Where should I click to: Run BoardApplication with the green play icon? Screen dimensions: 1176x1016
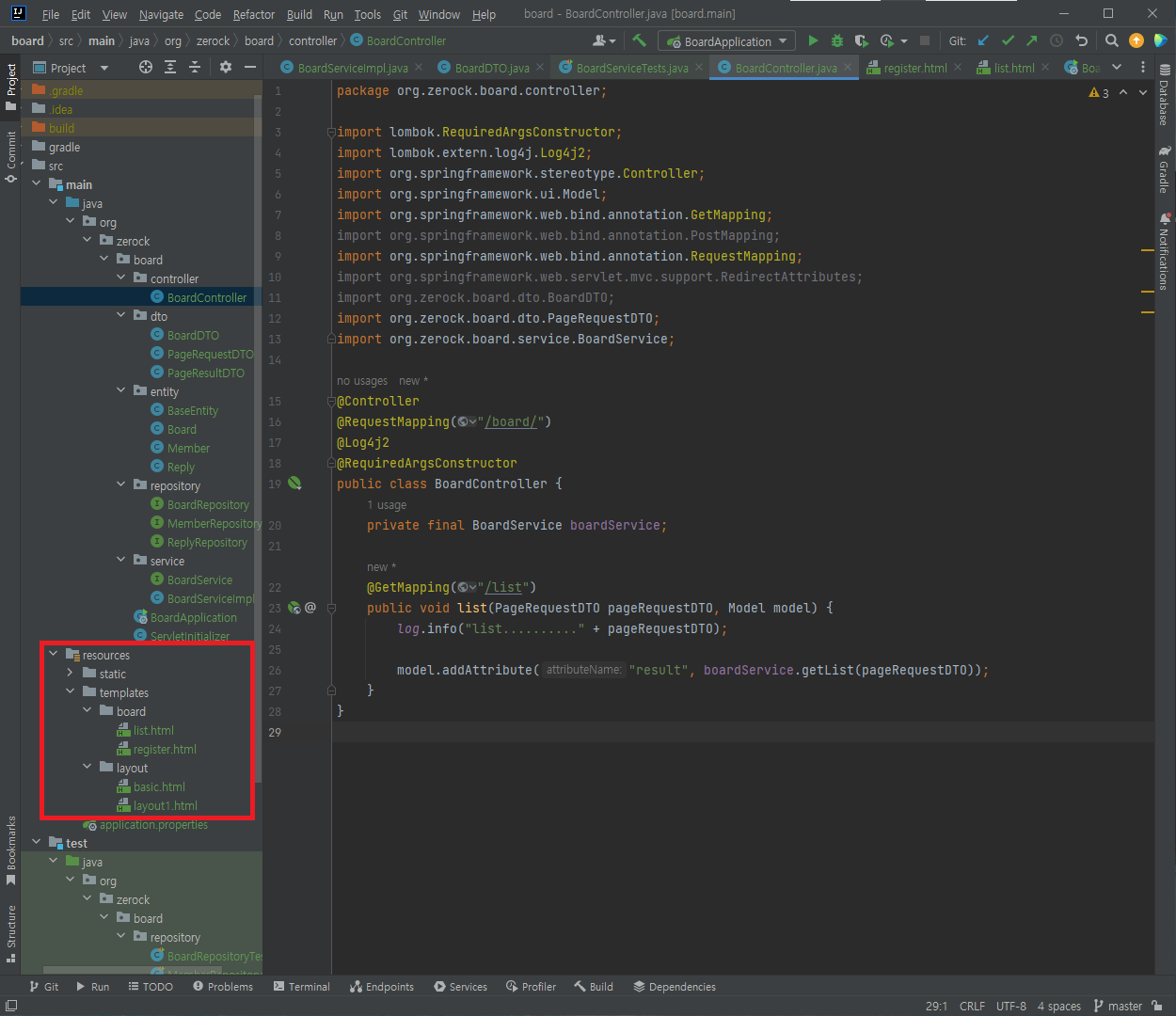pos(813,40)
